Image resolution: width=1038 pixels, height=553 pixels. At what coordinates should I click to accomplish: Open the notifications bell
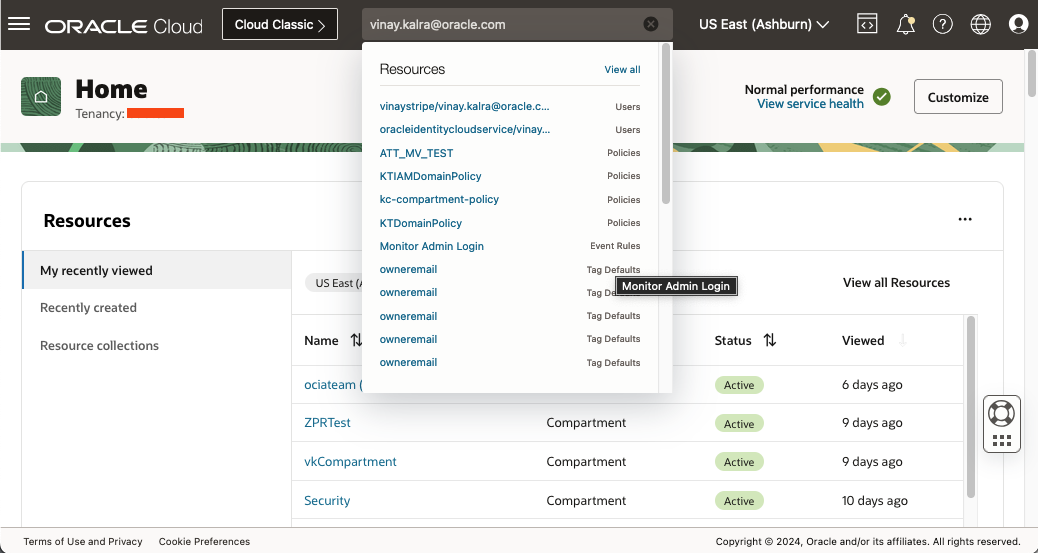(x=905, y=25)
